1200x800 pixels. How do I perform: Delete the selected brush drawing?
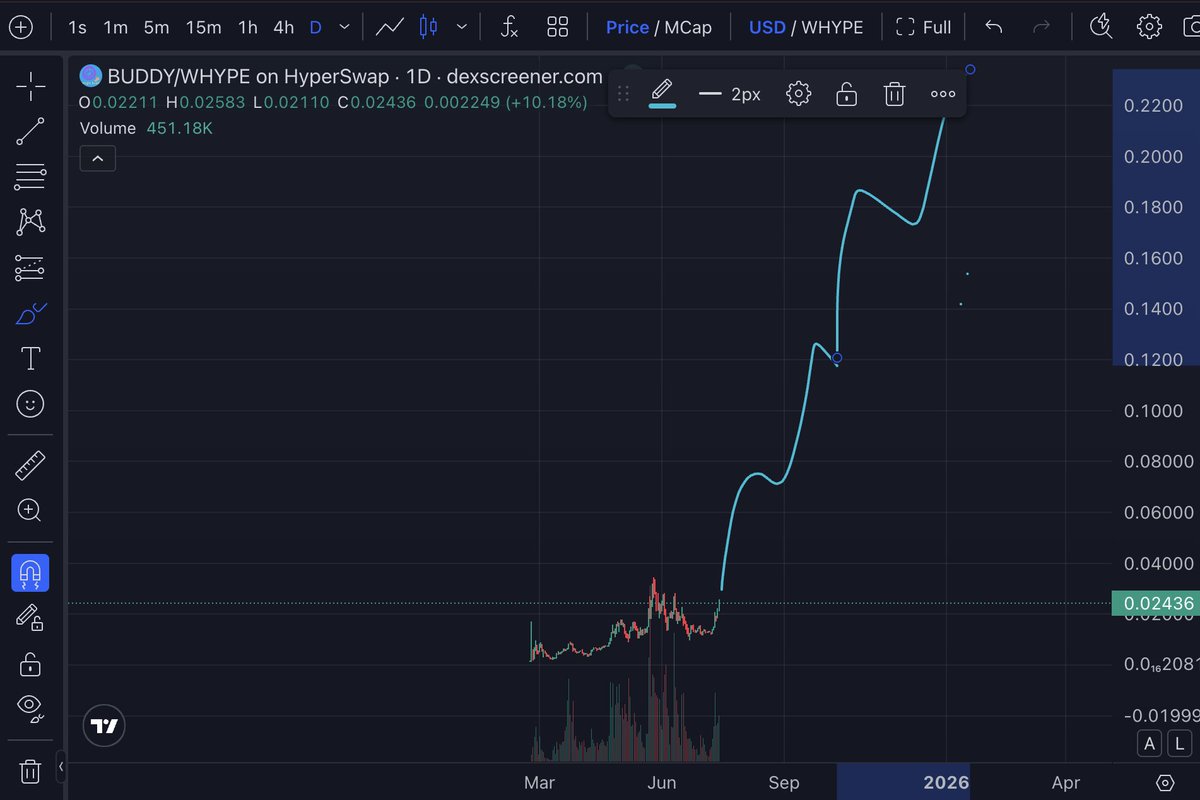[x=894, y=94]
